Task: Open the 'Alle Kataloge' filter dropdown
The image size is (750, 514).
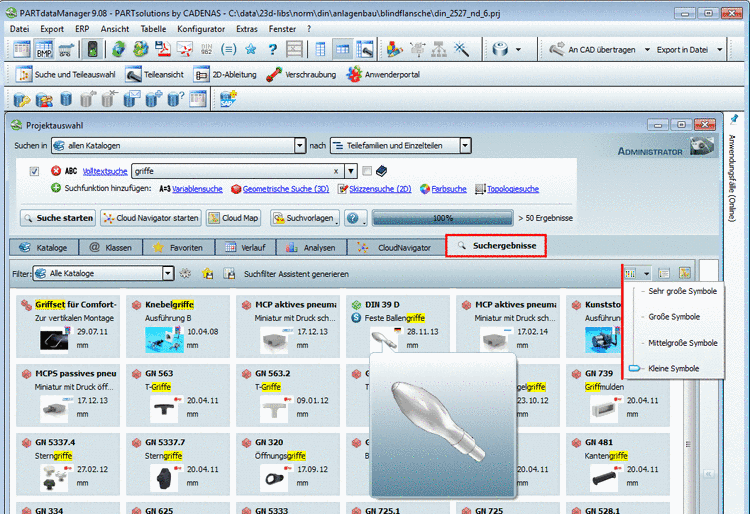Action: [x=167, y=273]
